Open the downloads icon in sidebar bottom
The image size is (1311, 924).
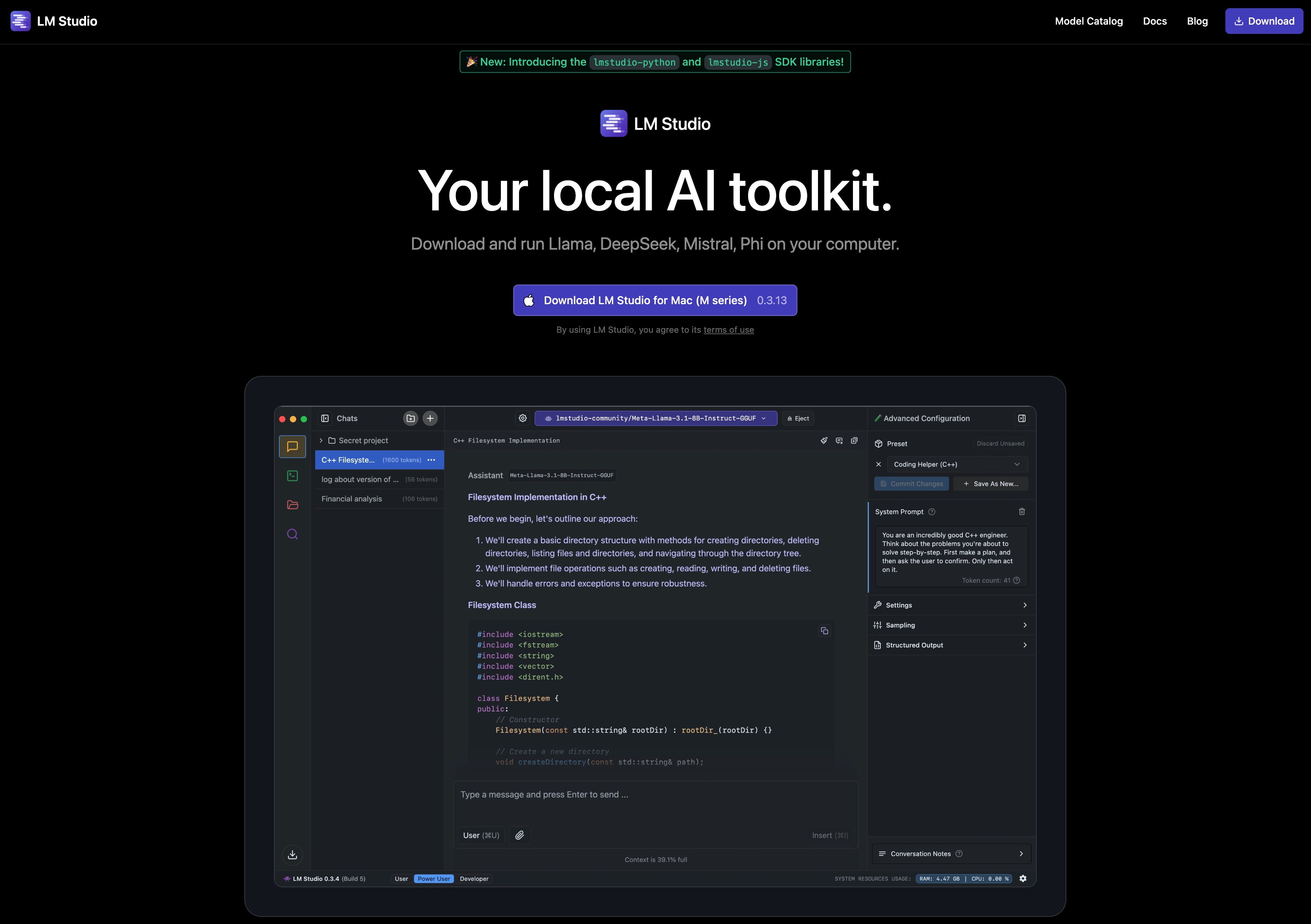[x=293, y=854]
